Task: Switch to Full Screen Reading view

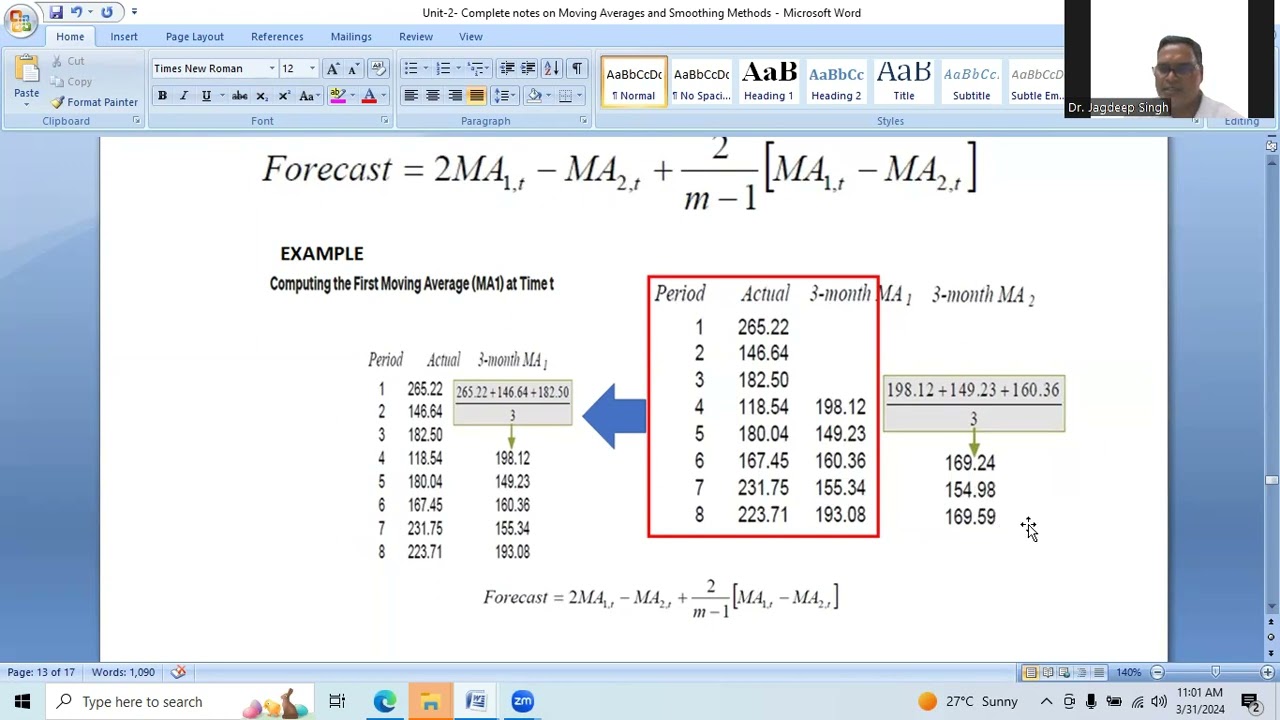Action: coord(1047,672)
